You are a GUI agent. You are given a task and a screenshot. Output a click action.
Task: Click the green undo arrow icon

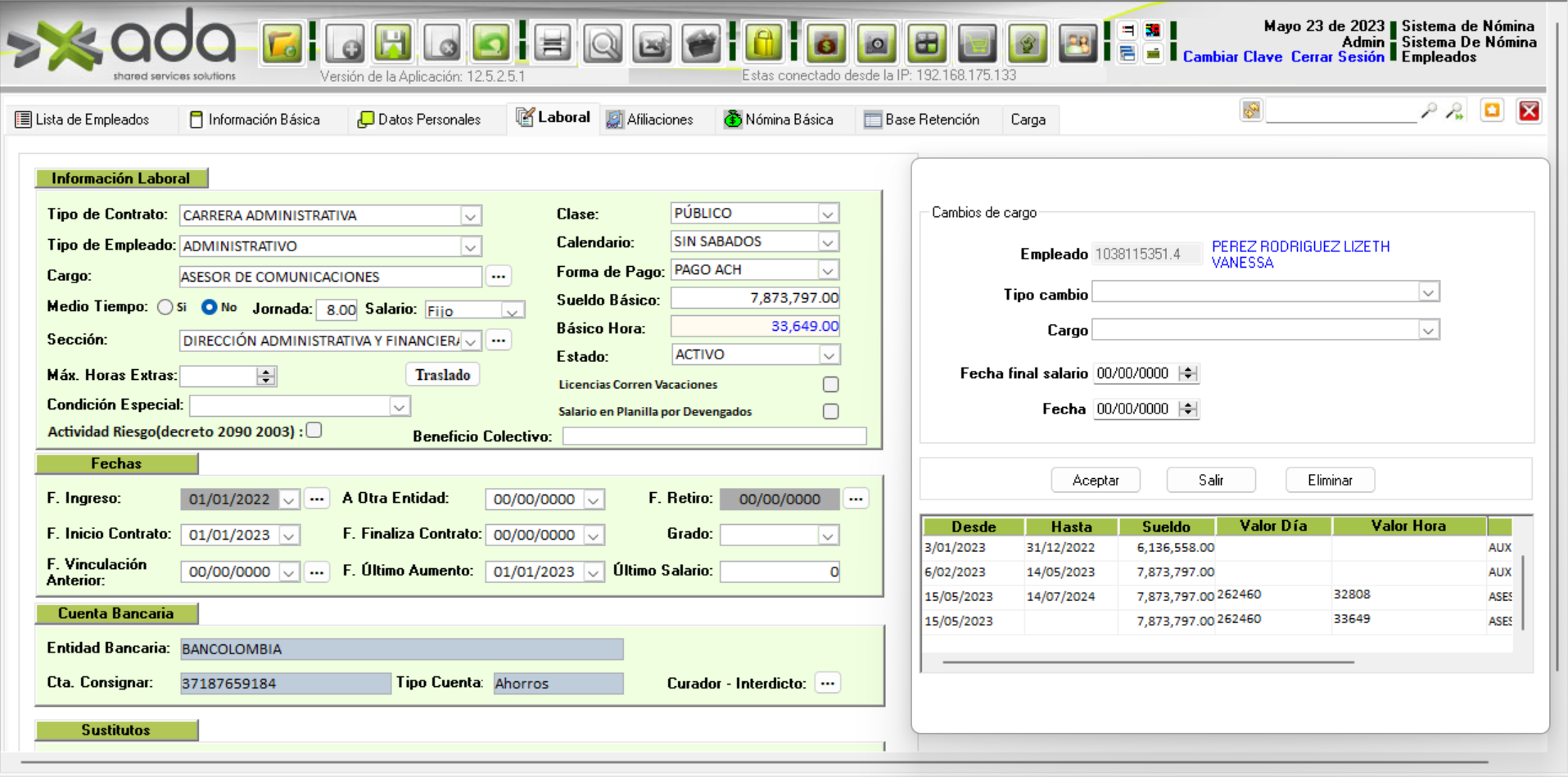tap(491, 43)
